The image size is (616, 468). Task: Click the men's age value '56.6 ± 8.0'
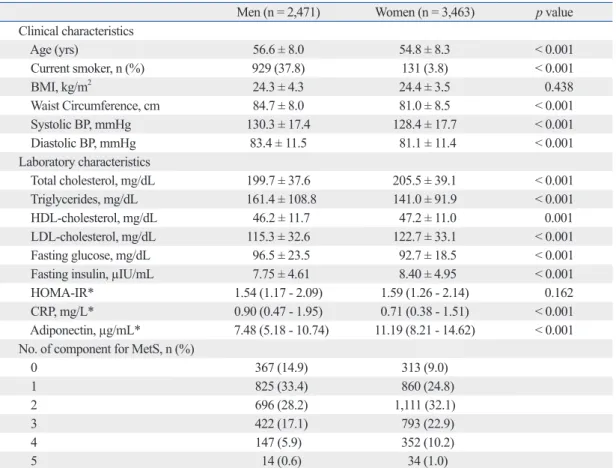click(x=278, y=50)
